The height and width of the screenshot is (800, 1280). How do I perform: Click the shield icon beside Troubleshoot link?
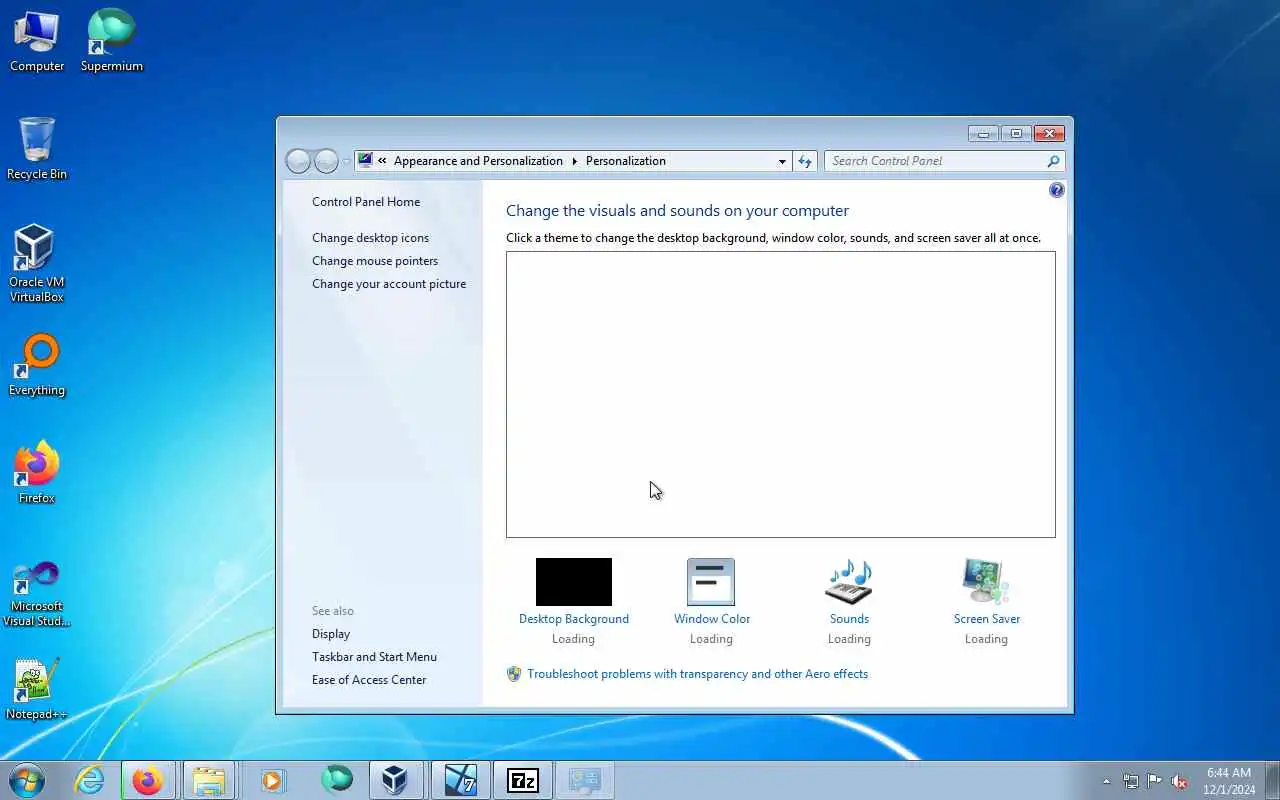click(x=514, y=674)
